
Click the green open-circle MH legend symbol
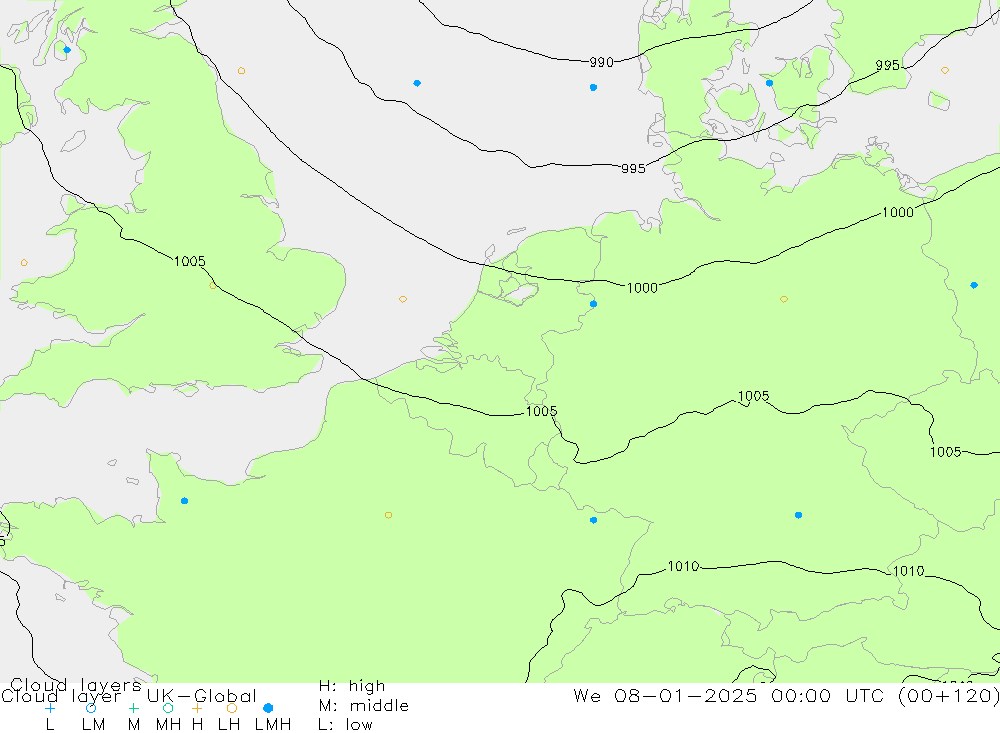pos(168,708)
